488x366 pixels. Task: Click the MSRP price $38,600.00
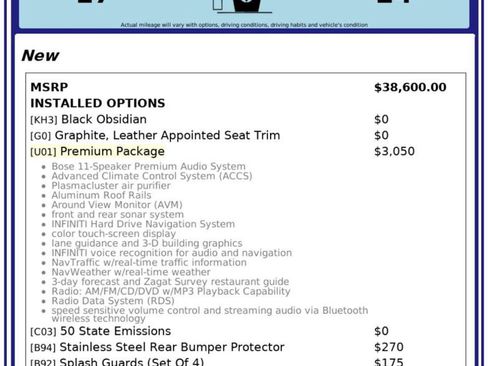pos(410,87)
